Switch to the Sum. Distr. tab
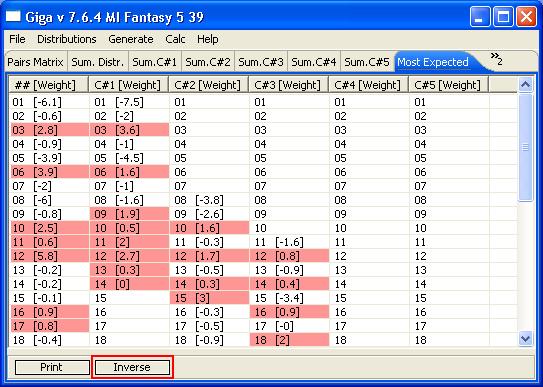Viewport: 543px width, 387px height. tap(98, 62)
